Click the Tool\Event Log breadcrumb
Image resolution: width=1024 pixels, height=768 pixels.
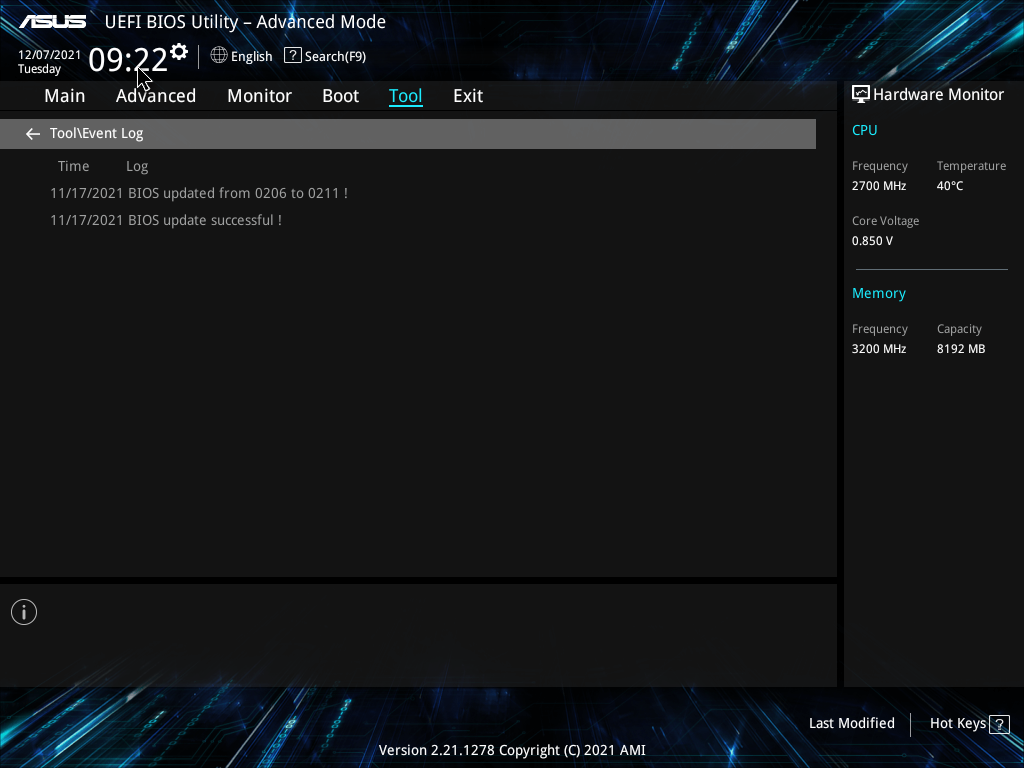97,134
